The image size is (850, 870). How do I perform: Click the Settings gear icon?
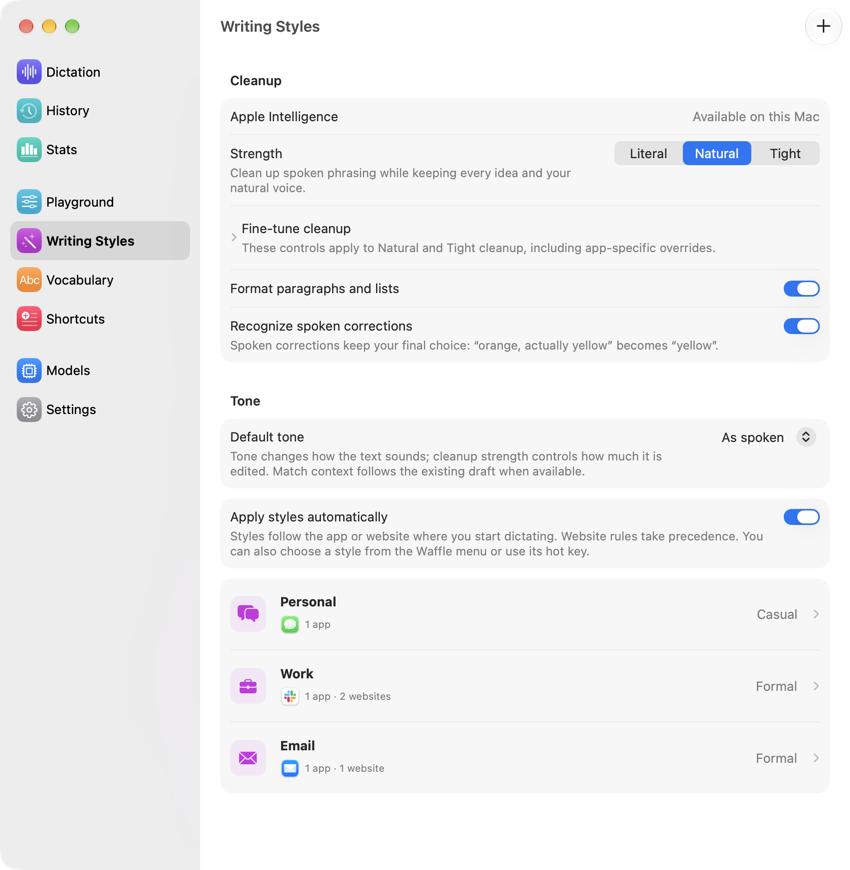pyautogui.click(x=29, y=409)
